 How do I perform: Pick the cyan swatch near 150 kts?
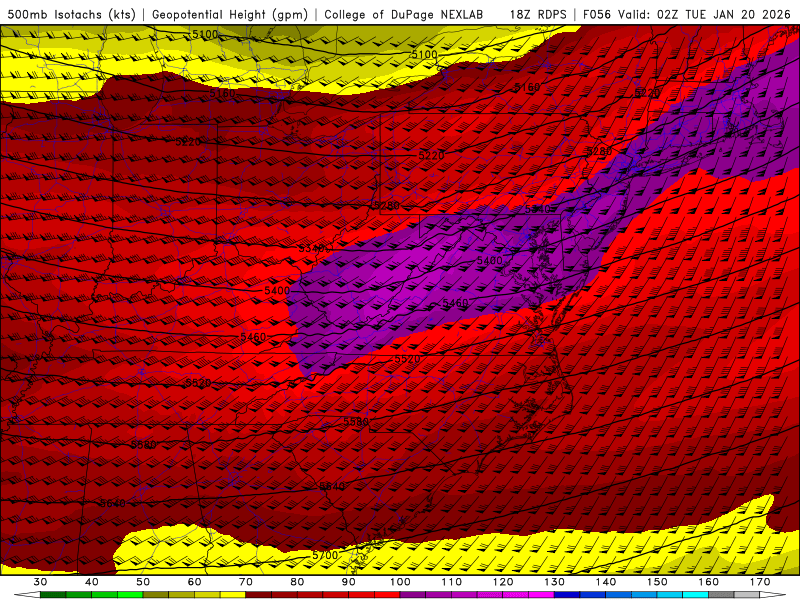click(x=670, y=595)
